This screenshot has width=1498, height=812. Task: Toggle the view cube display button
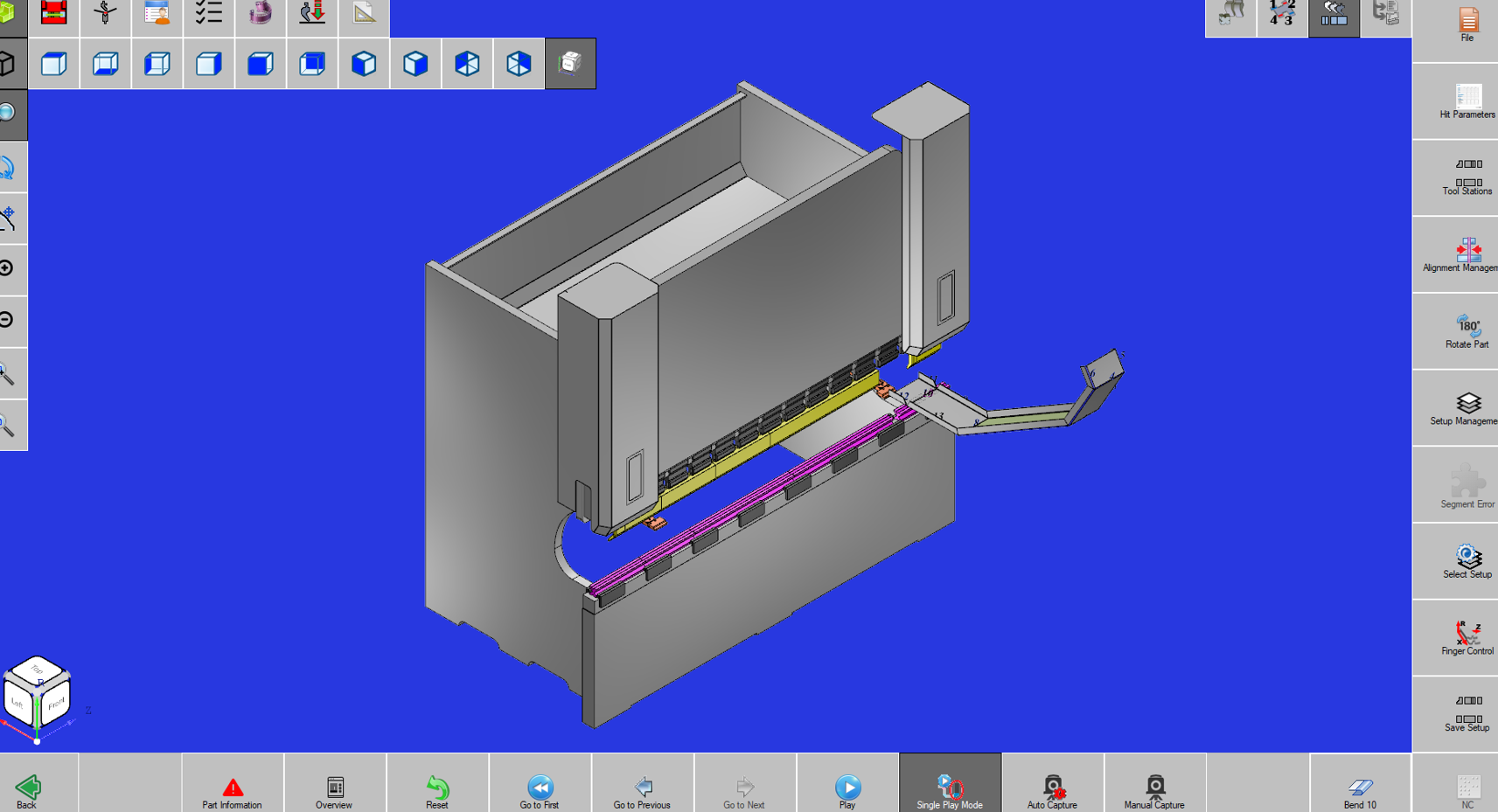[x=570, y=63]
